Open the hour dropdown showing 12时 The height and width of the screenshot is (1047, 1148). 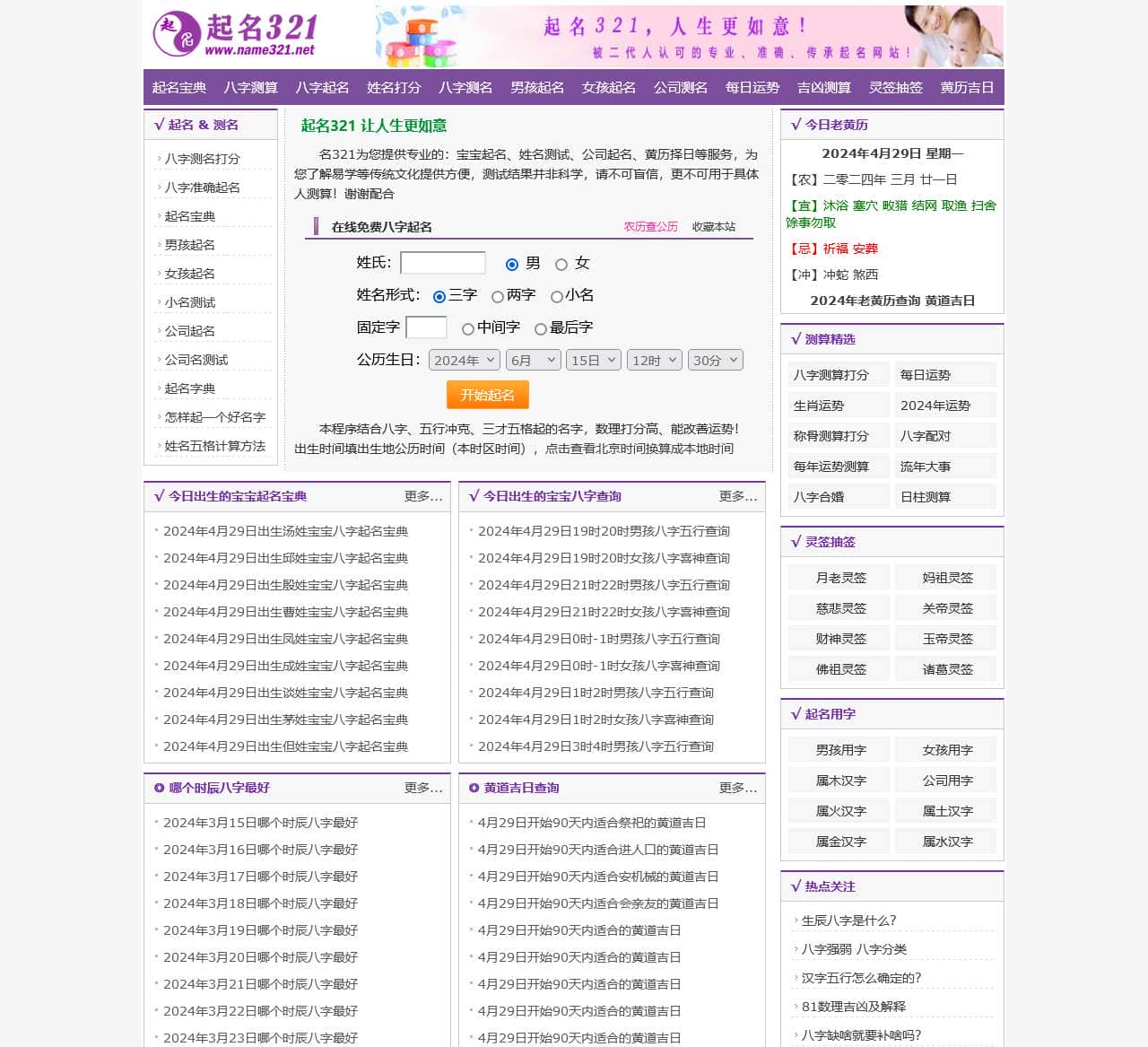pyautogui.click(x=654, y=359)
